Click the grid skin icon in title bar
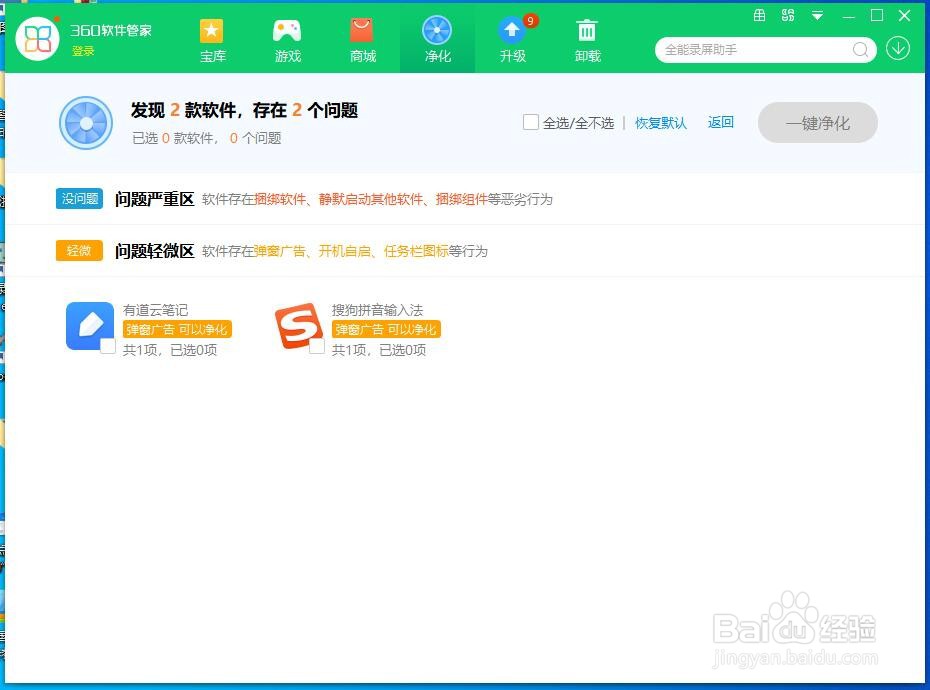The height and width of the screenshot is (690, 930). pos(759,16)
